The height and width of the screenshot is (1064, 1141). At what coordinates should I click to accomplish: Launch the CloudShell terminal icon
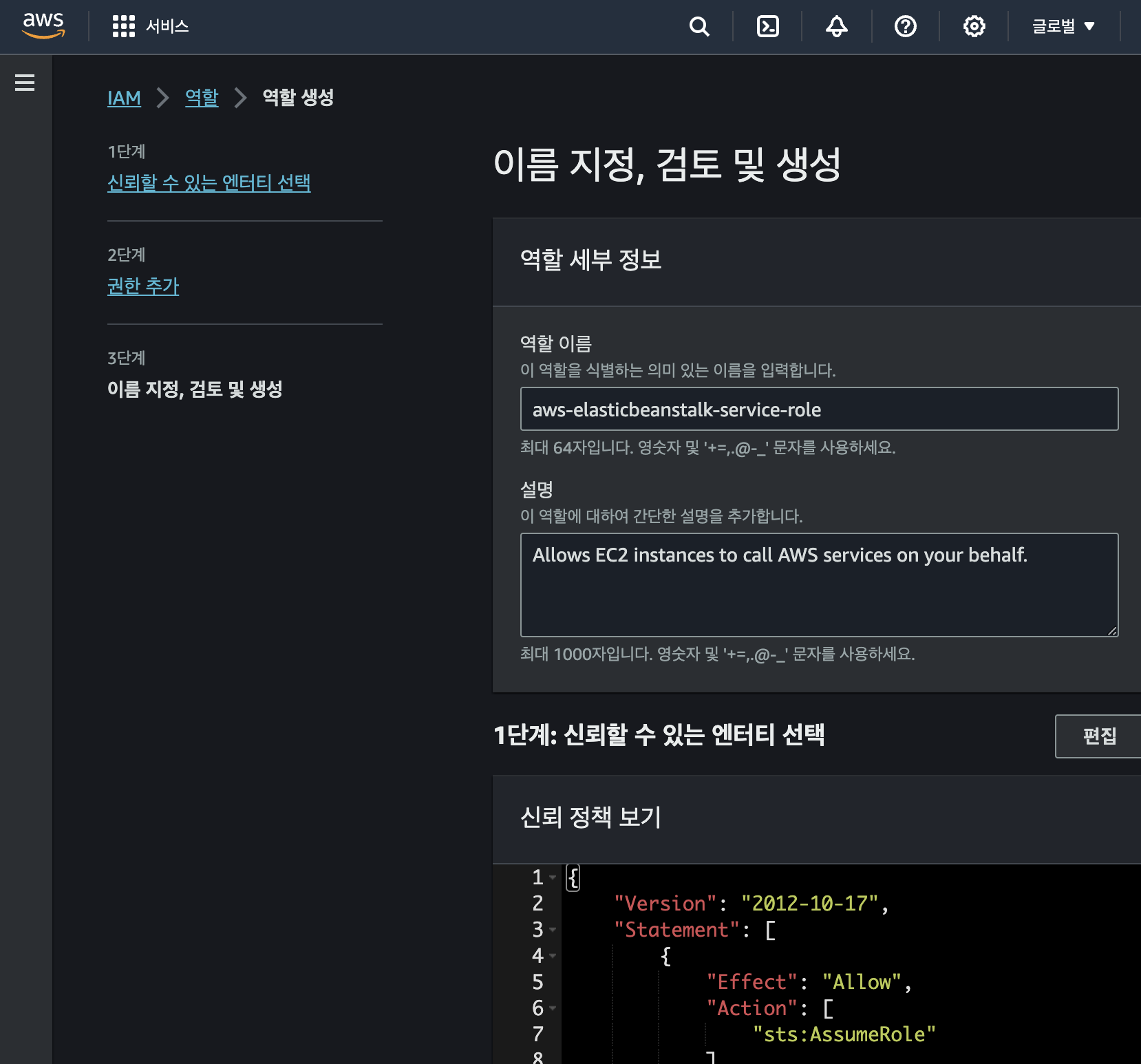(x=768, y=26)
